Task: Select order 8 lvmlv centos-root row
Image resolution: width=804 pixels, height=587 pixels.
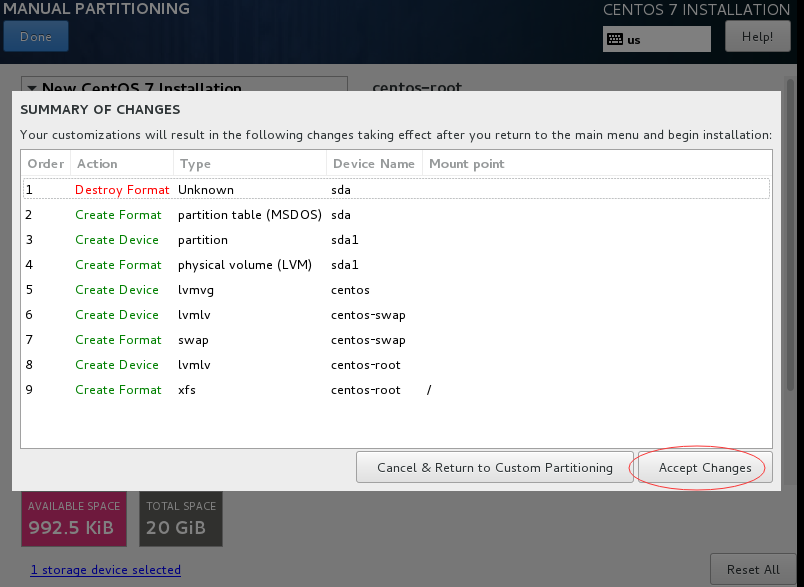Action: [396, 365]
